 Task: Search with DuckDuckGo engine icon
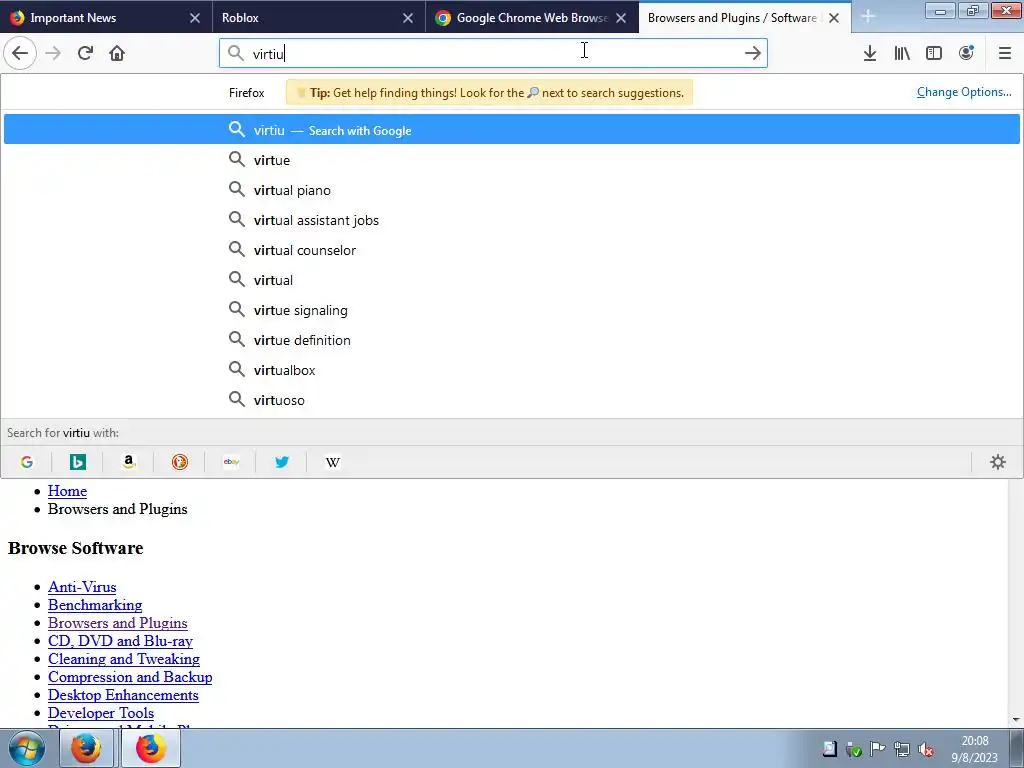click(180, 462)
